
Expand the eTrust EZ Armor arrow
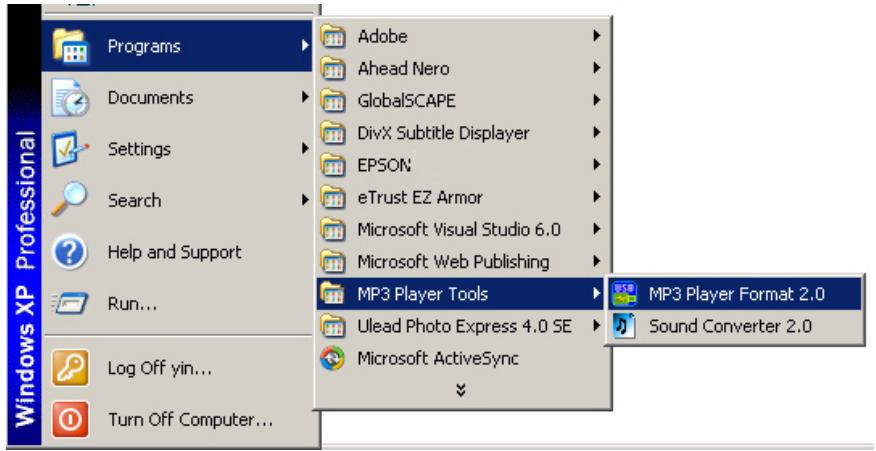pos(597,197)
